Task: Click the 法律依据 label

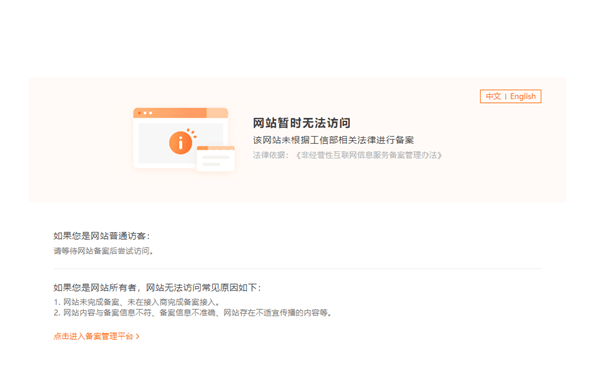Action: 268,155
